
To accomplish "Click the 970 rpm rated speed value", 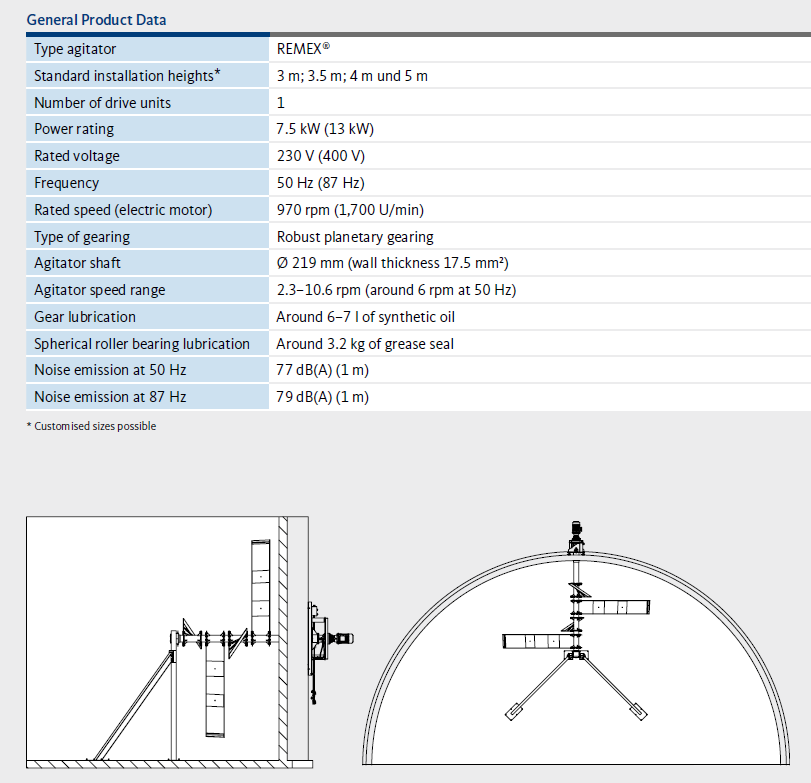I will pos(348,210).
